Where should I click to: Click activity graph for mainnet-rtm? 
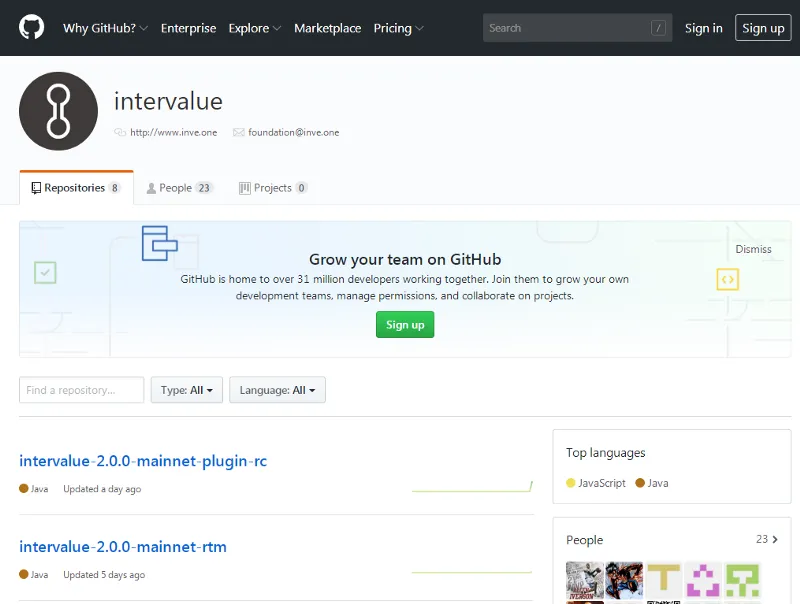[472, 572]
